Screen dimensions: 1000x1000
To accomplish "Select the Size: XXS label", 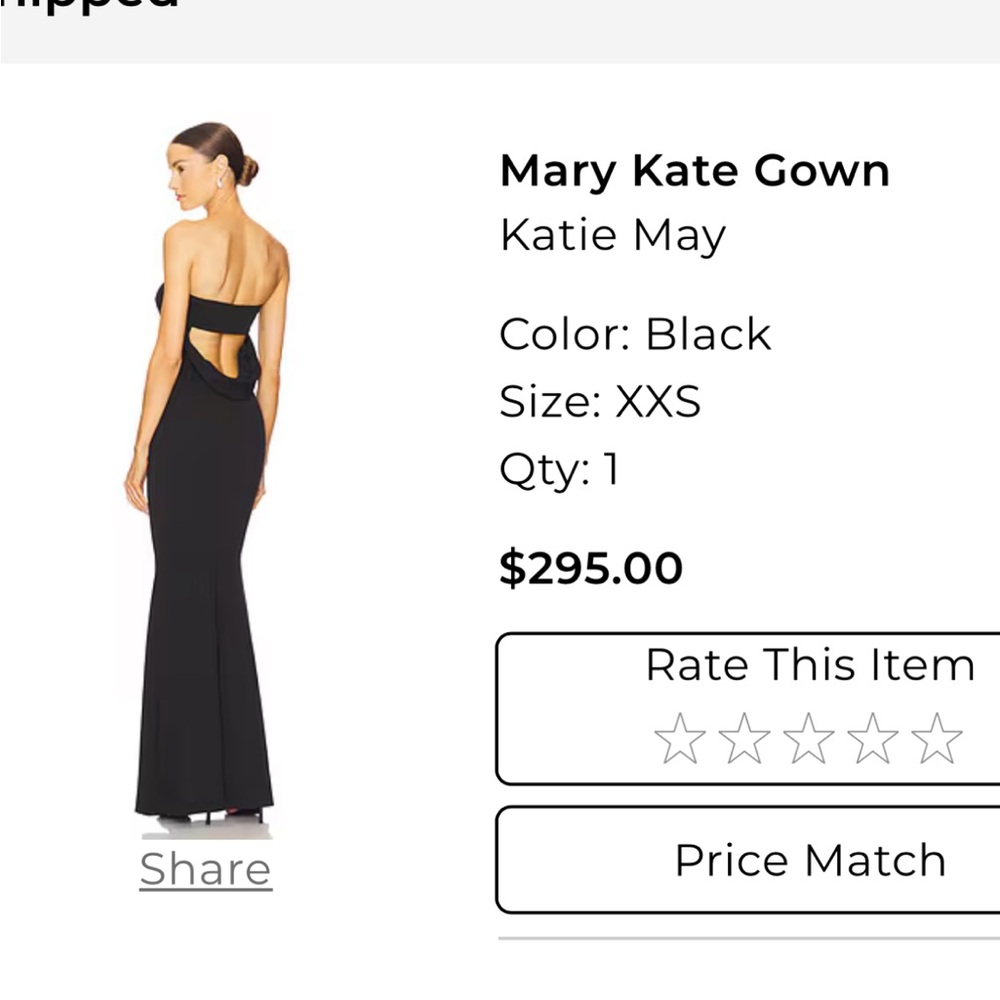I will pos(600,401).
